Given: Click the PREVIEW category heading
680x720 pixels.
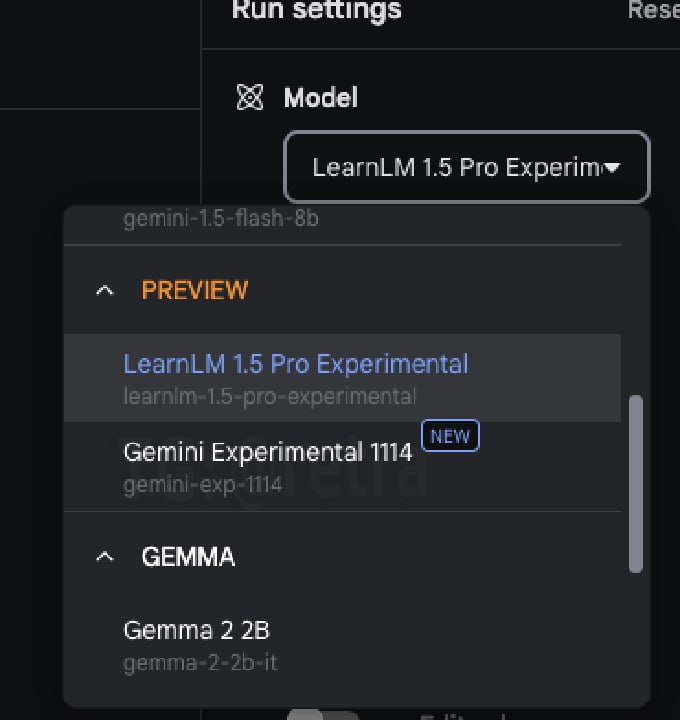Looking at the screenshot, I should click(195, 290).
